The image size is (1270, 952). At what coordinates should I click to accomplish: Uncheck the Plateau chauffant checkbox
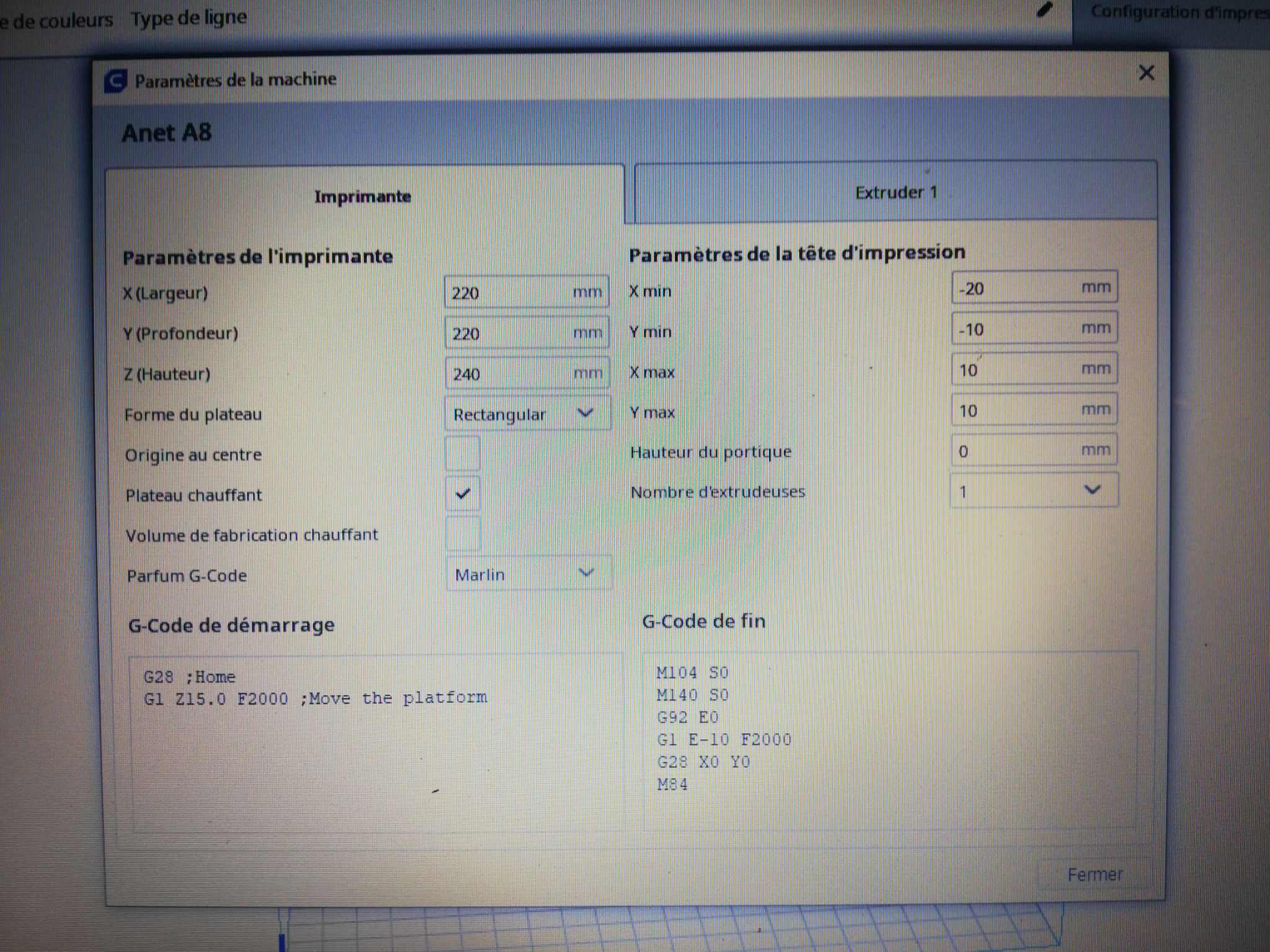pos(463,494)
